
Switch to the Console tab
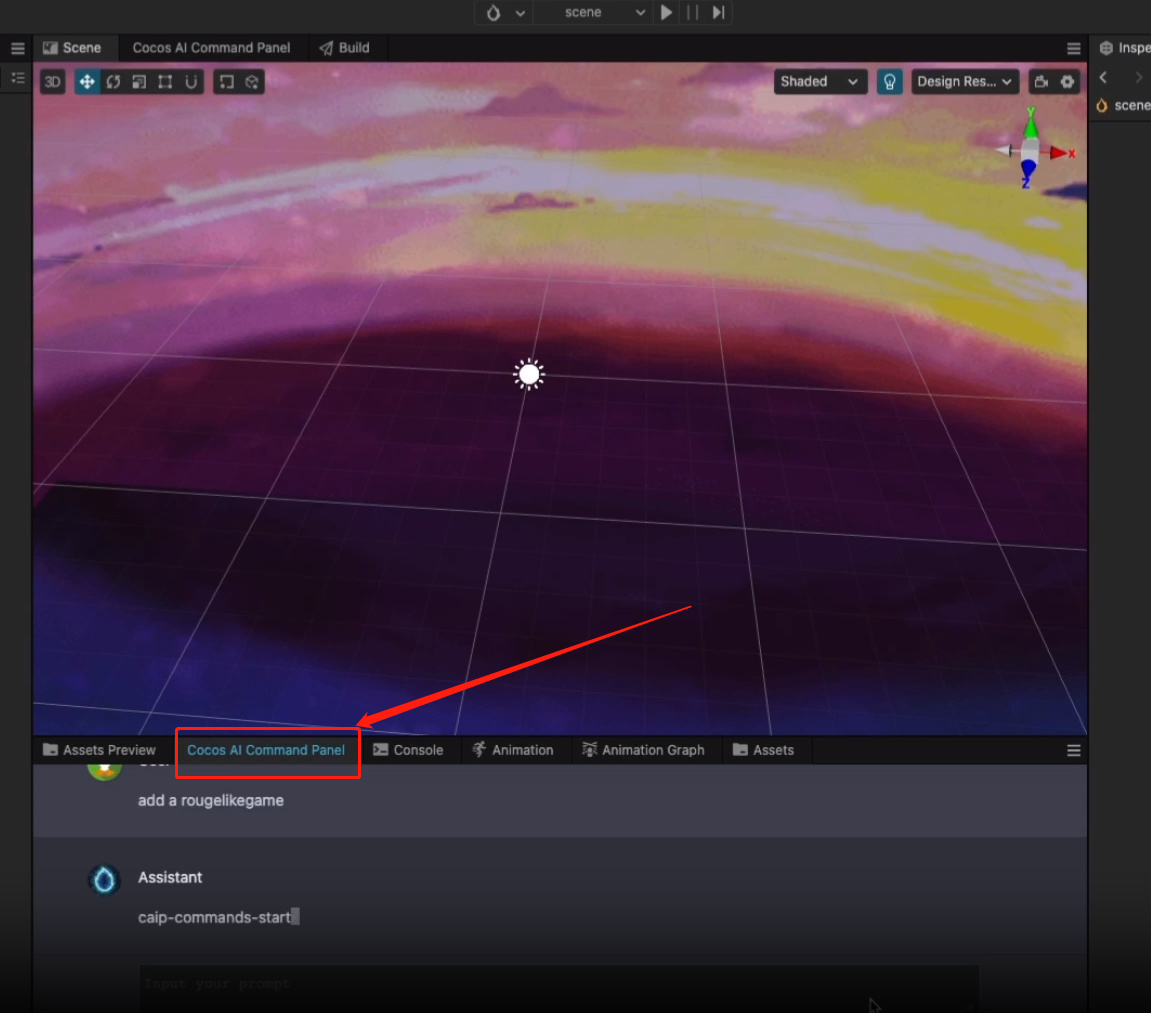coord(408,750)
